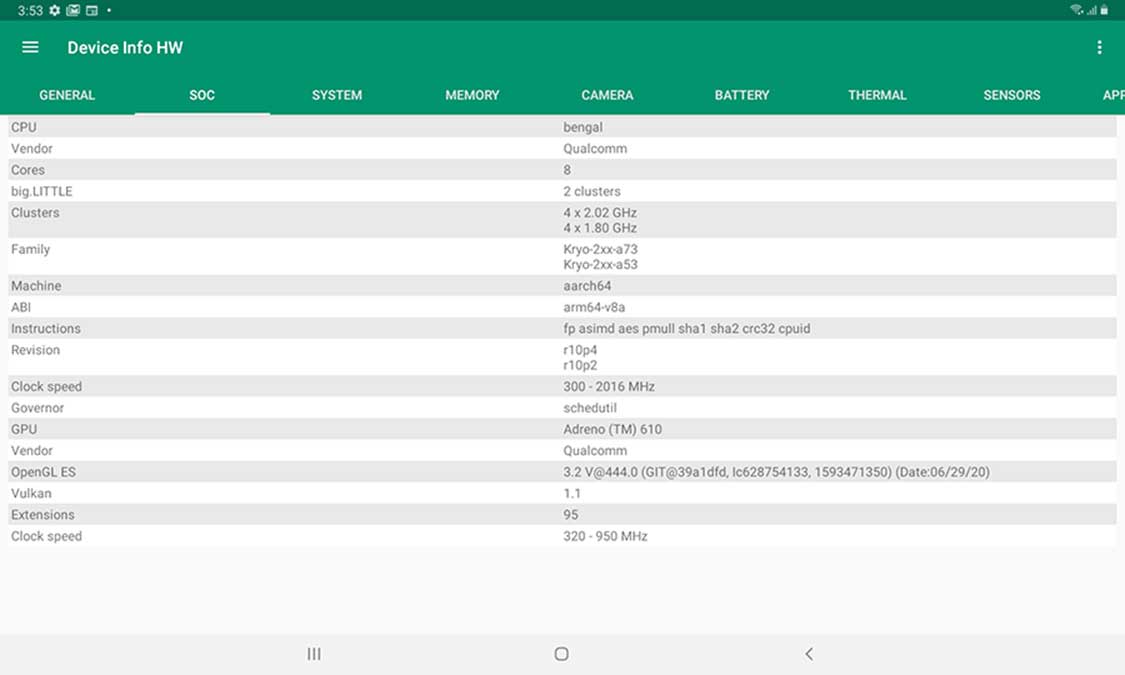The image size is (1125, 675).
Task: Tap the OpenGL ES version row
Action: click(562, 472)
